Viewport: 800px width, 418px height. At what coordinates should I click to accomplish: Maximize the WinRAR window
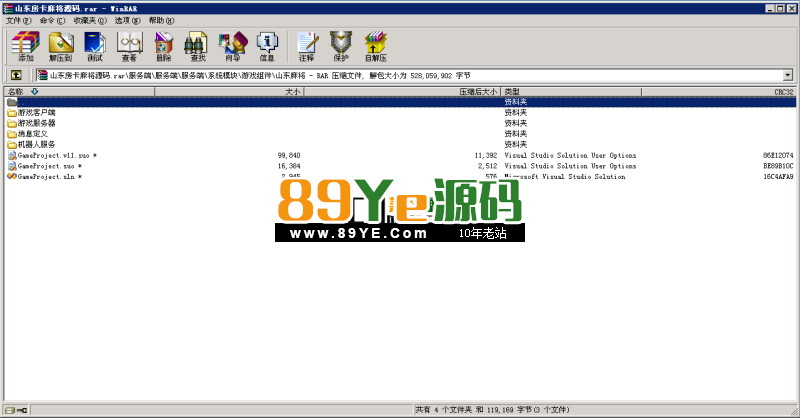780,8
